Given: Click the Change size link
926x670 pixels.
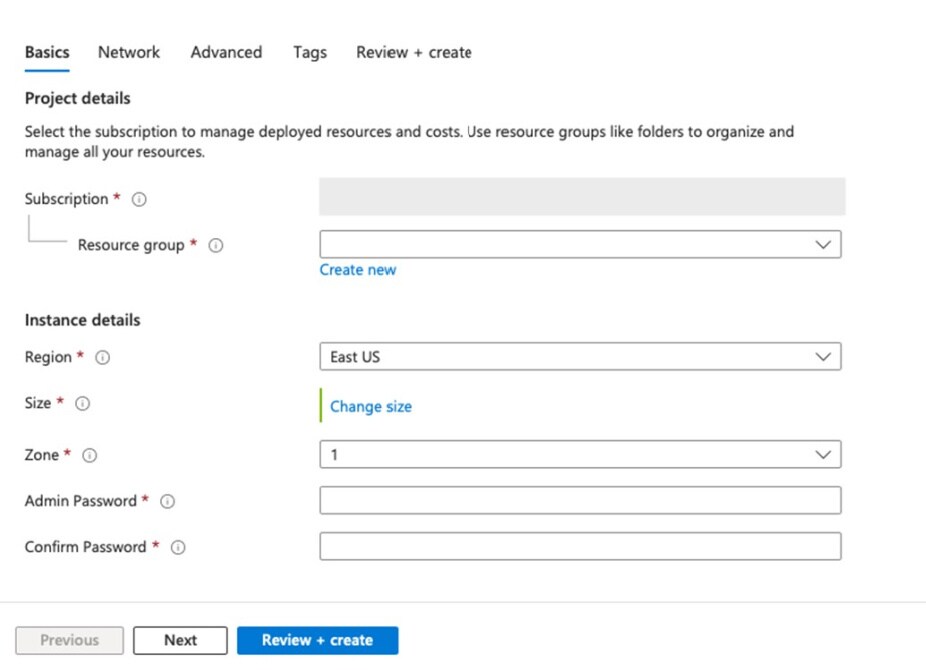Looking at the screenshot, I should pos(370,406).
